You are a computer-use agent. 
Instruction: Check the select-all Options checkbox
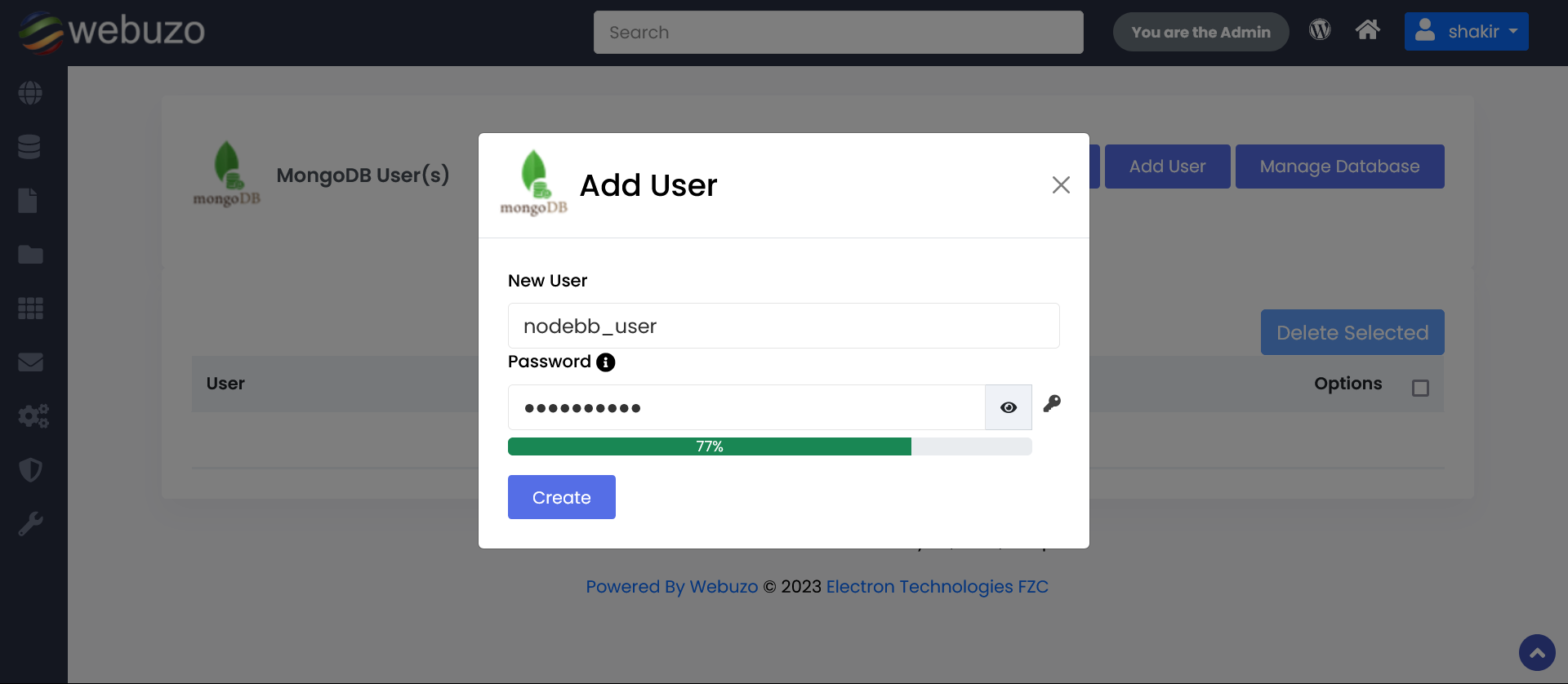click(1420, 388)
